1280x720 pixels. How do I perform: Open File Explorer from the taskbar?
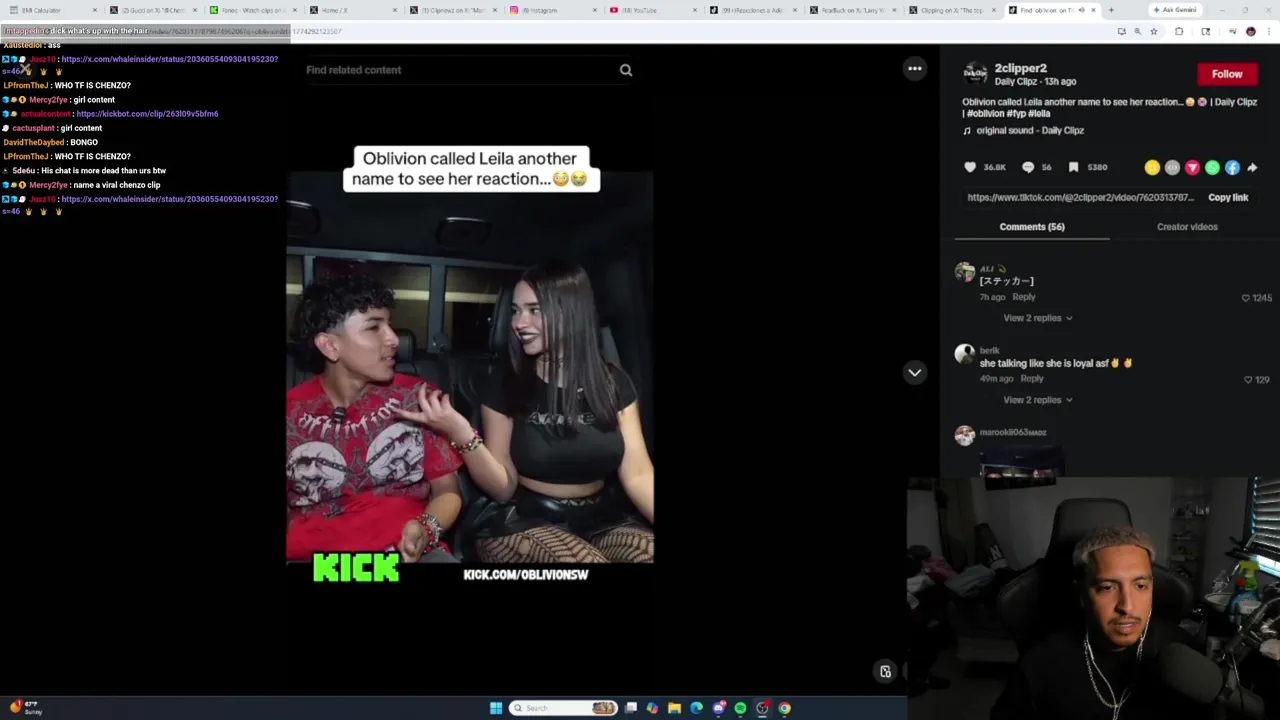pyautogui.click(x=674, y=708)
